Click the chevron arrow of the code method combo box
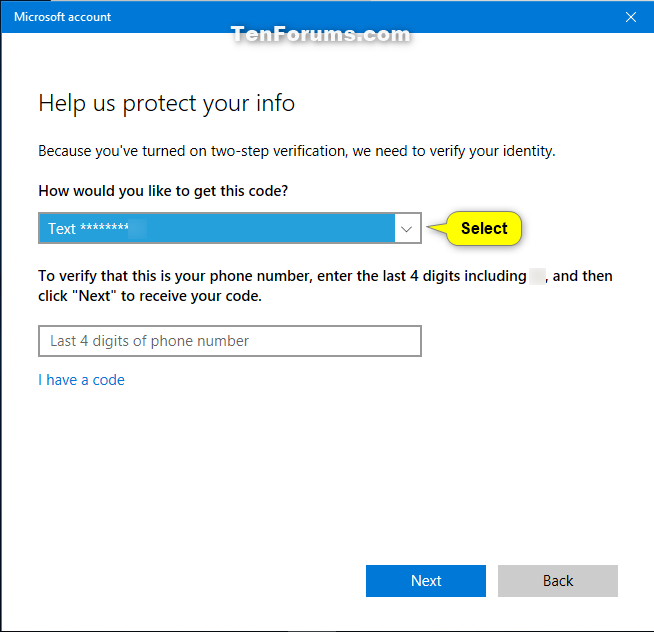 click(407, 229)
